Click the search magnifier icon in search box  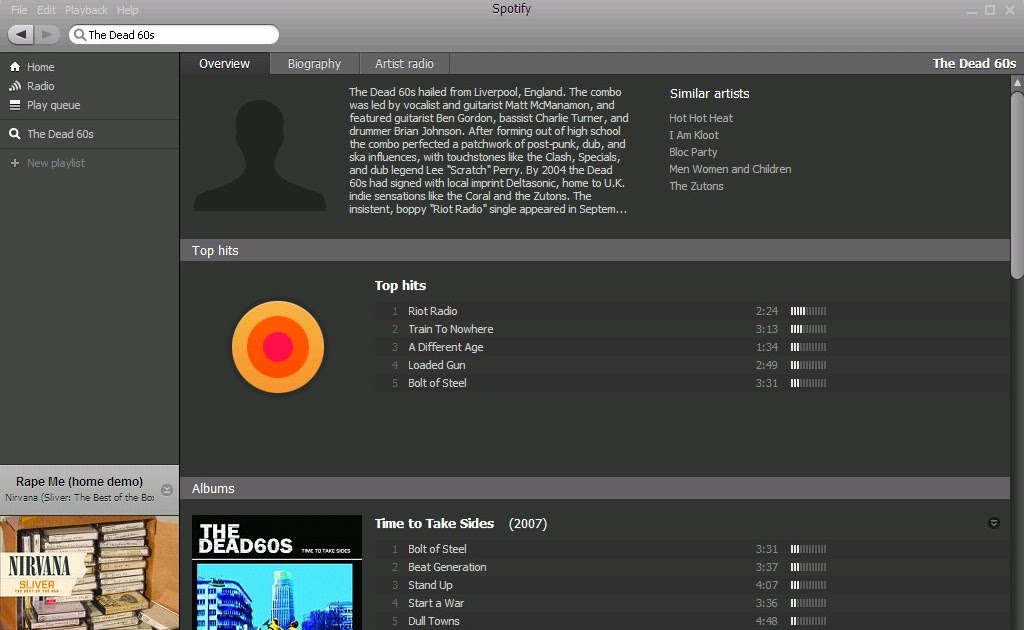80,35
